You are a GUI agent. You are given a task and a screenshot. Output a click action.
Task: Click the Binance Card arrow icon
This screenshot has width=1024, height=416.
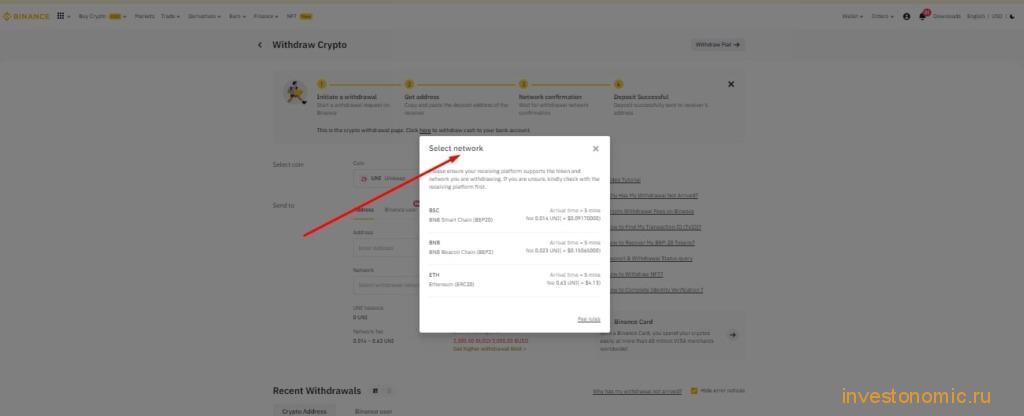tap(733, 334)
